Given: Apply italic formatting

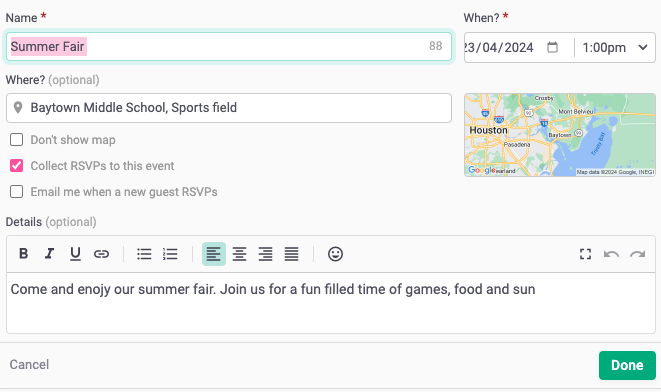Looking at the screenshot, I should click(x=49, y=254).
